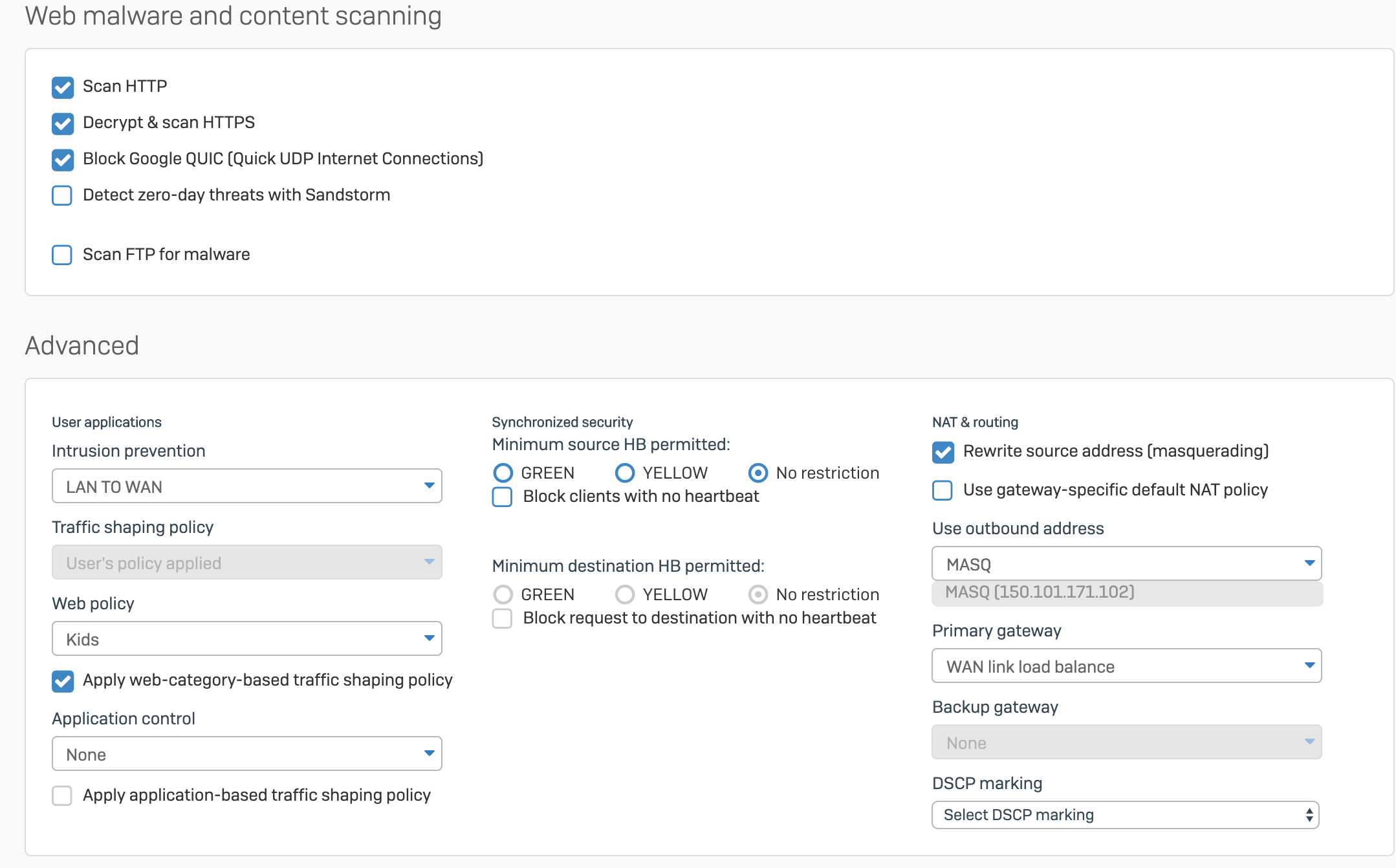Click the MASQ (150.101.171.102) field
This screenshot has height=868, width=1396.
pos(1126,592)
